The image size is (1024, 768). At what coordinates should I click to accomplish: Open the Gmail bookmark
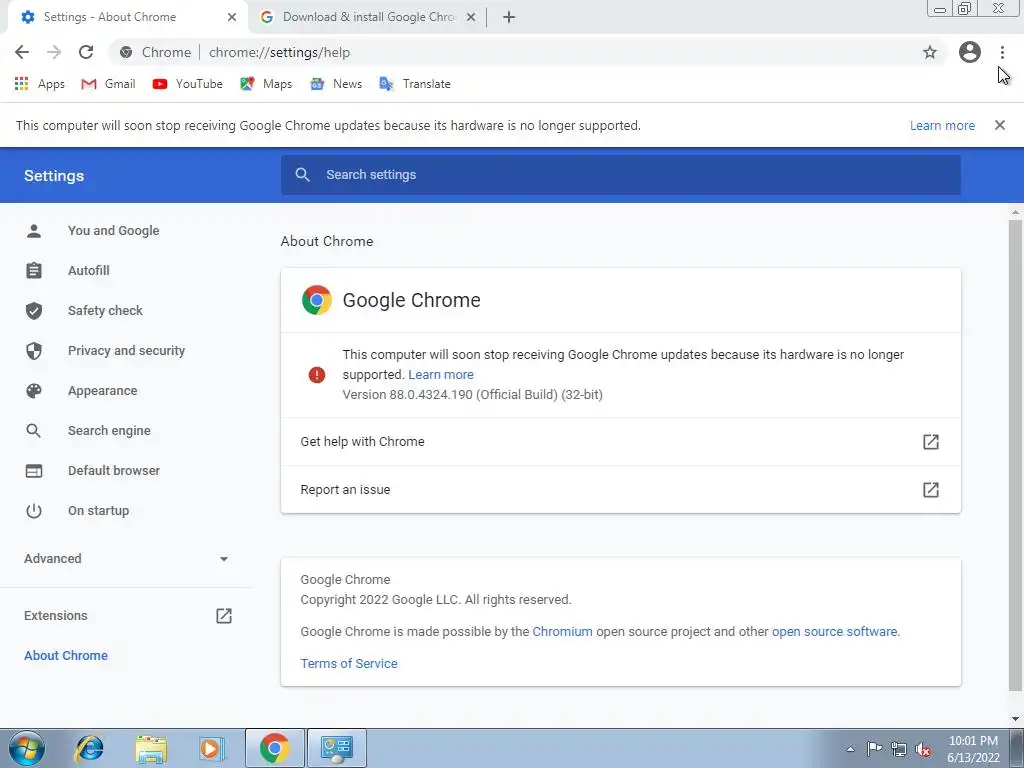108,84
